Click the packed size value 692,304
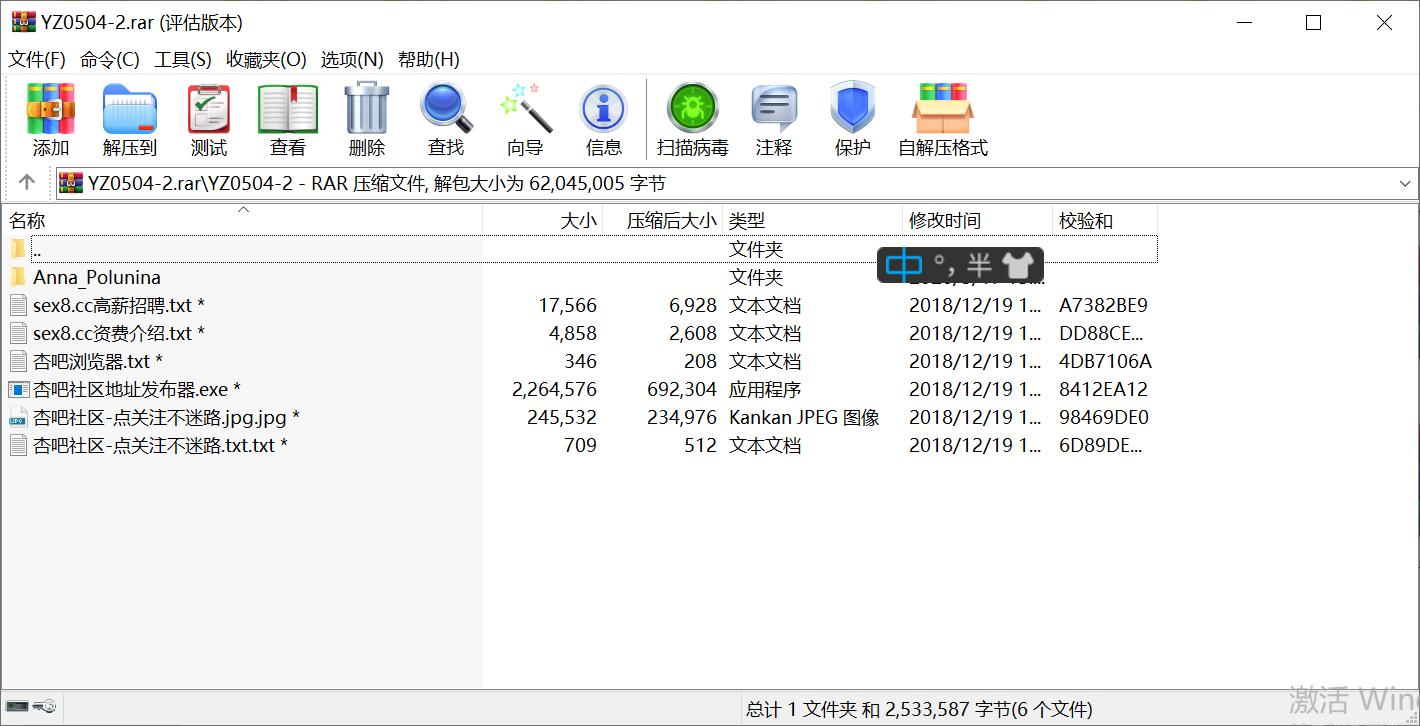The height and width of the screenshot is (726, 1420). 682,389
